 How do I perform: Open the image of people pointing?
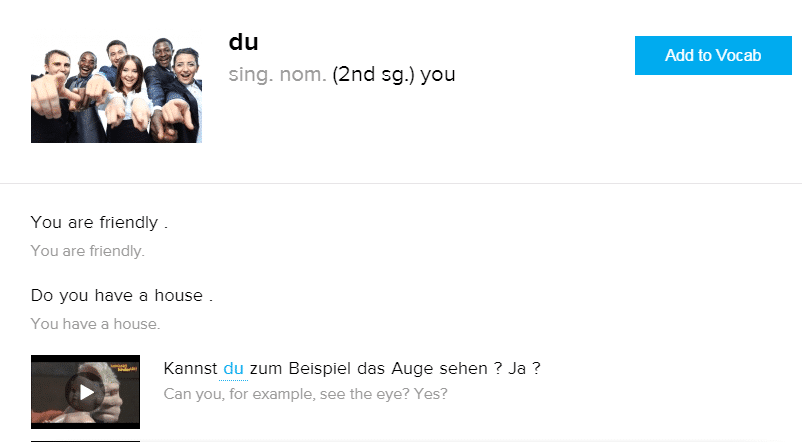point(116,90)
